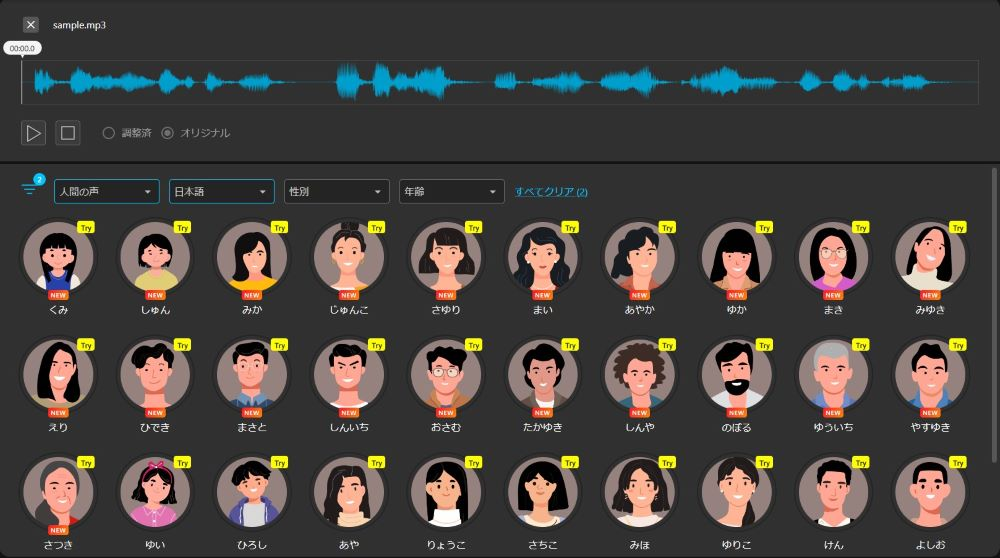The height and width of the screenshot is (558, 1000).
Task: Select the えり voice avatar
Action: [58, 374]
